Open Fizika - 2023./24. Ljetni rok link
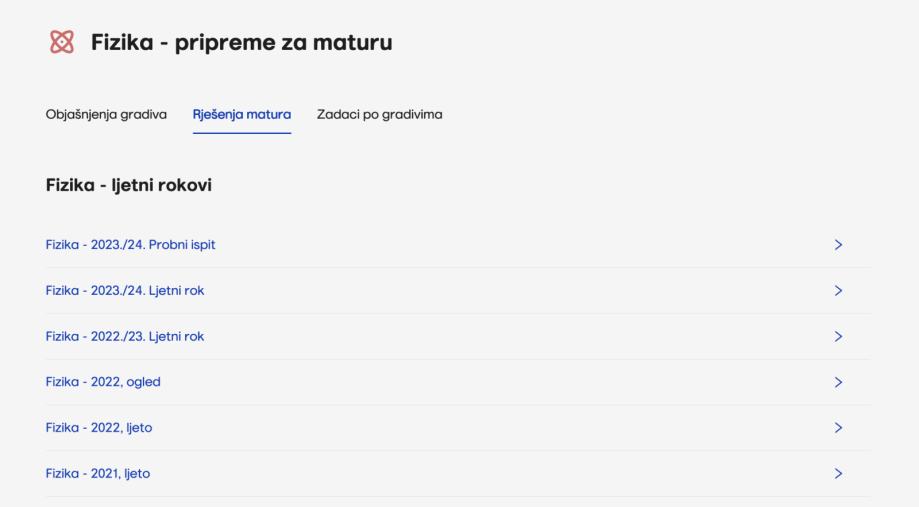This screenshot has height=507, width=919. pyautogui.click(x=125, y=290)
